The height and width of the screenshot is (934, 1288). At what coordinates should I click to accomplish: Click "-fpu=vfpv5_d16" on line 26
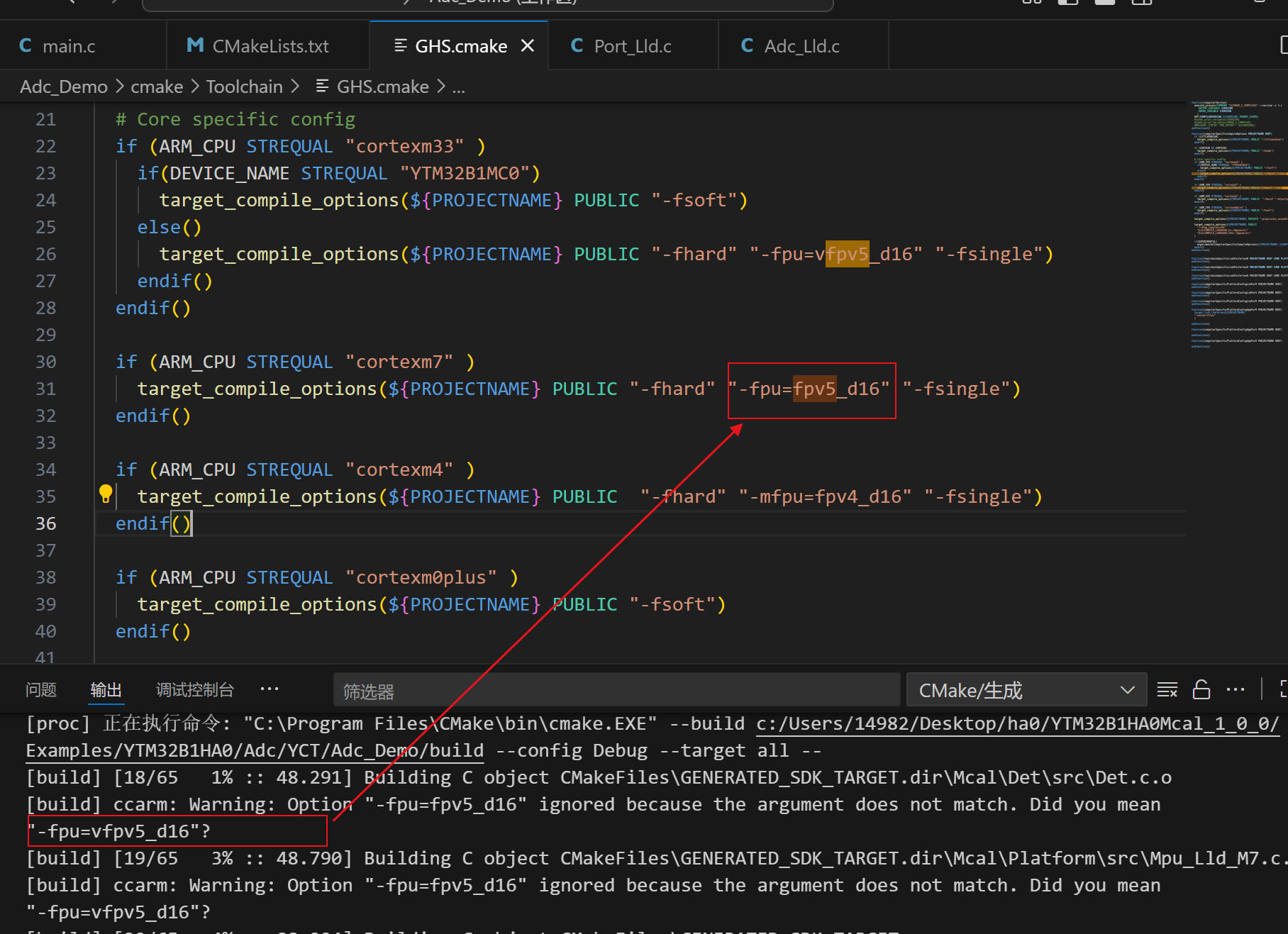(x=837, y=254)
